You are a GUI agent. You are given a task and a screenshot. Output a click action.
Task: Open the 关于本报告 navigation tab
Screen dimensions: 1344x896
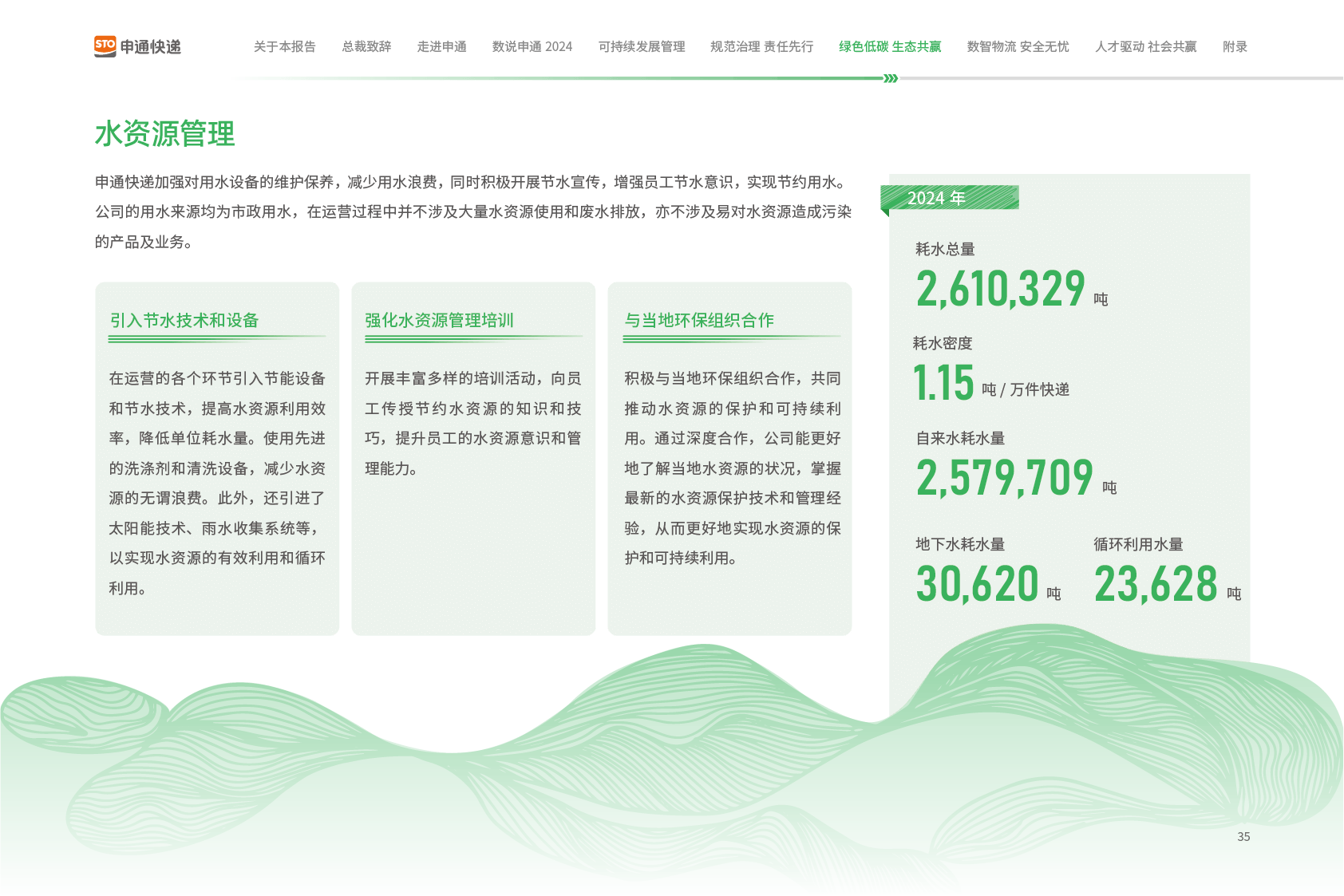click(x=284, y=46)
